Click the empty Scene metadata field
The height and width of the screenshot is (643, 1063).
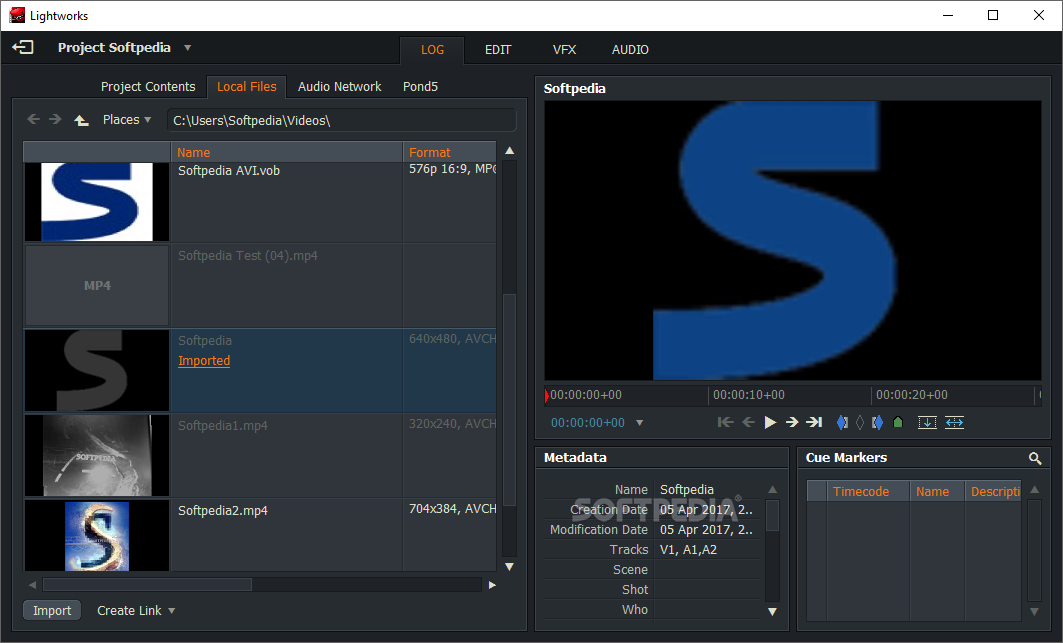[x=707, y=570]
